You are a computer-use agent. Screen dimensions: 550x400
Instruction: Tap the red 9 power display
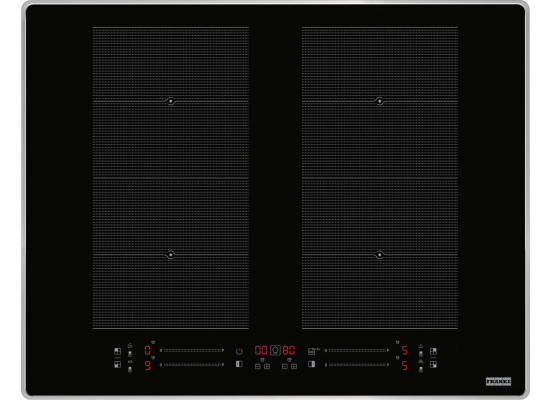point(148,366)
